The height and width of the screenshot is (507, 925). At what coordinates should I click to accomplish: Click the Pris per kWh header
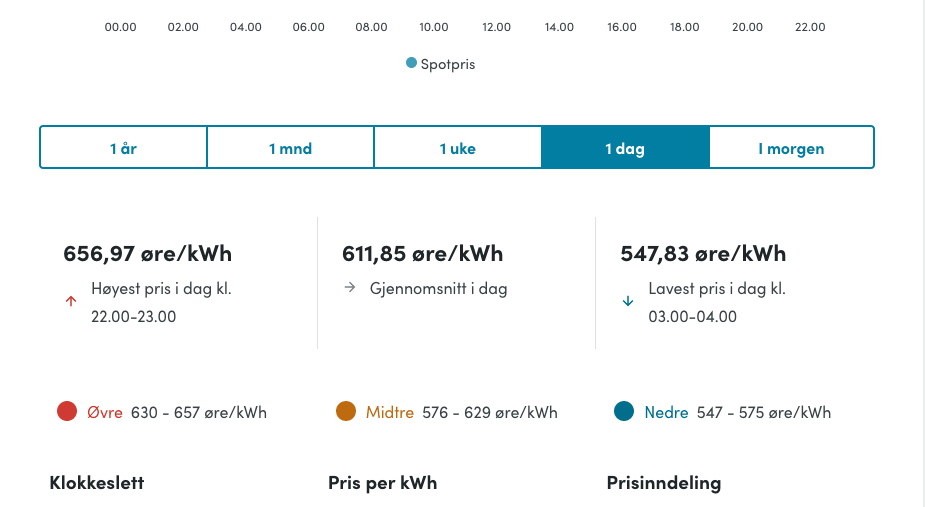382,483
